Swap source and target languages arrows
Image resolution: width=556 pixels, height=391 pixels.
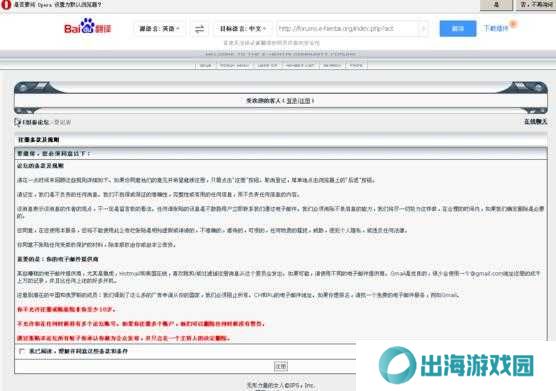coord(200,29)
